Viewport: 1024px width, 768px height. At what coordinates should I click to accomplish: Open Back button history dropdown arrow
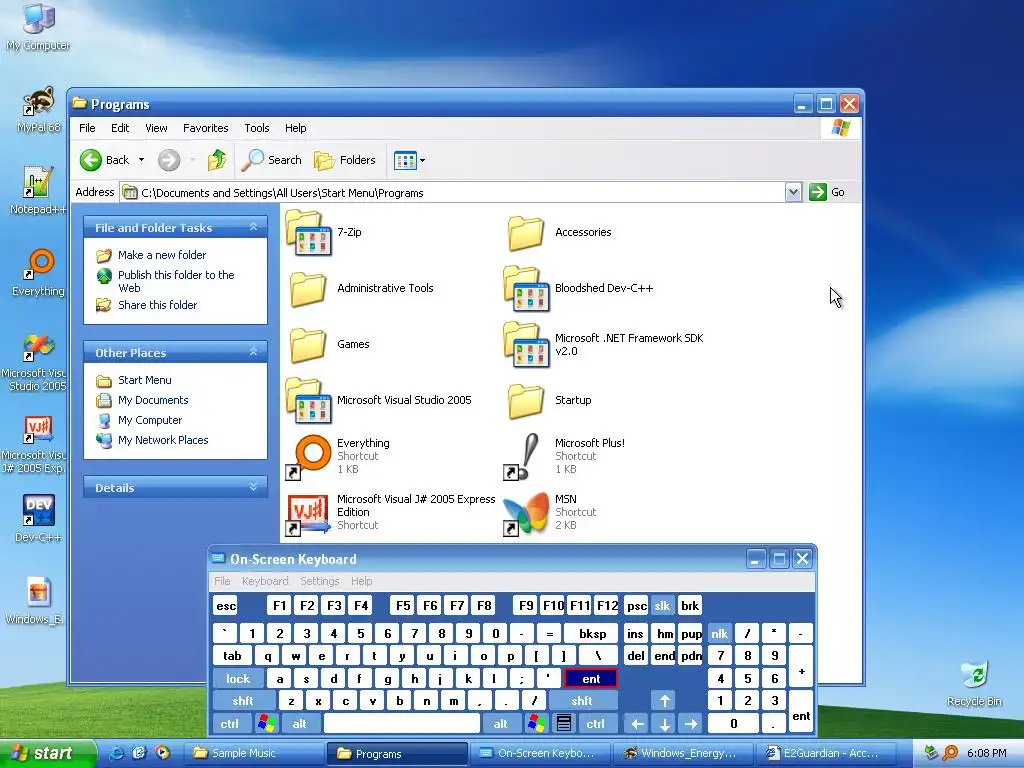[141, 160]
